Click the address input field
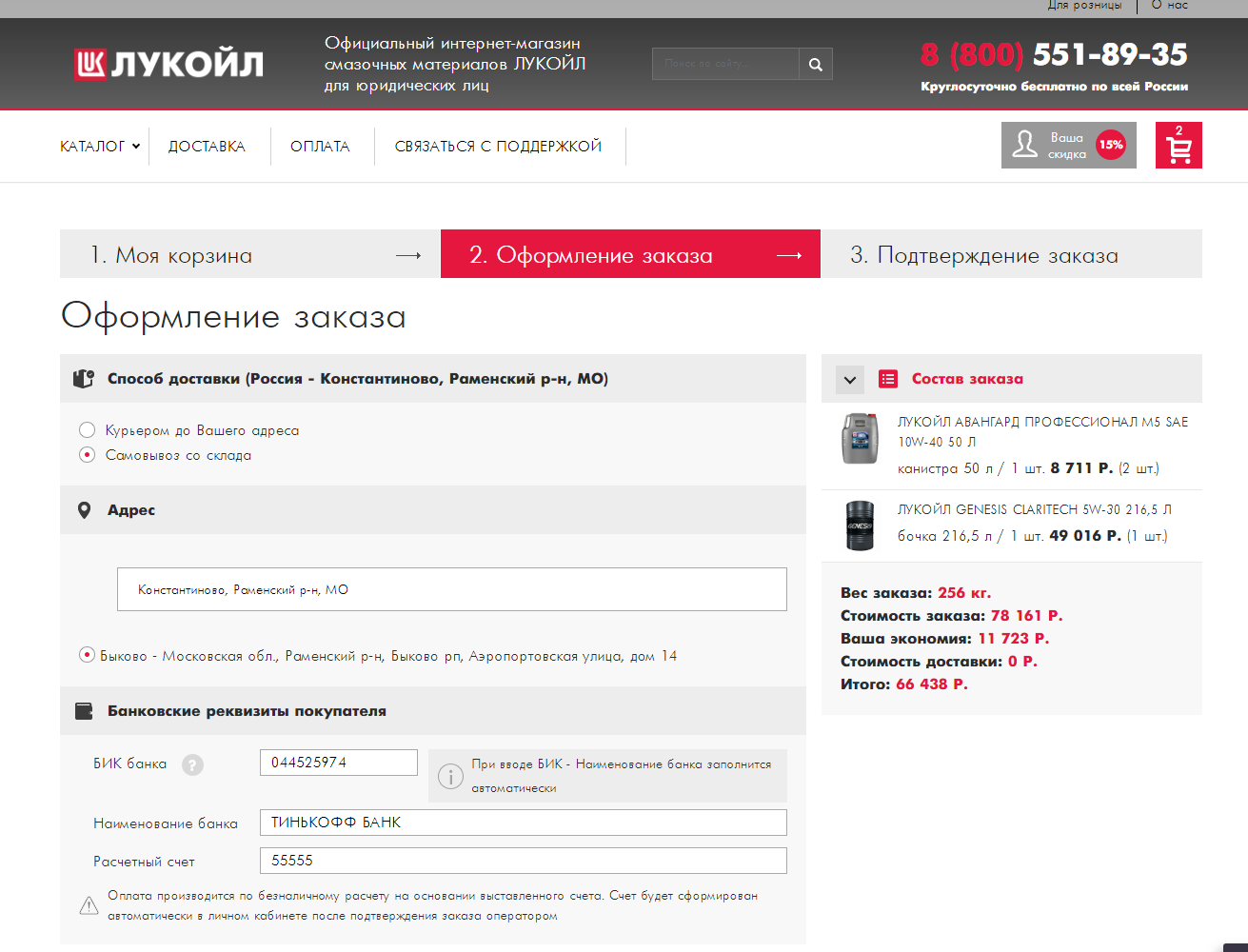Screen dimensions: 1248x952 click(452, 589)
